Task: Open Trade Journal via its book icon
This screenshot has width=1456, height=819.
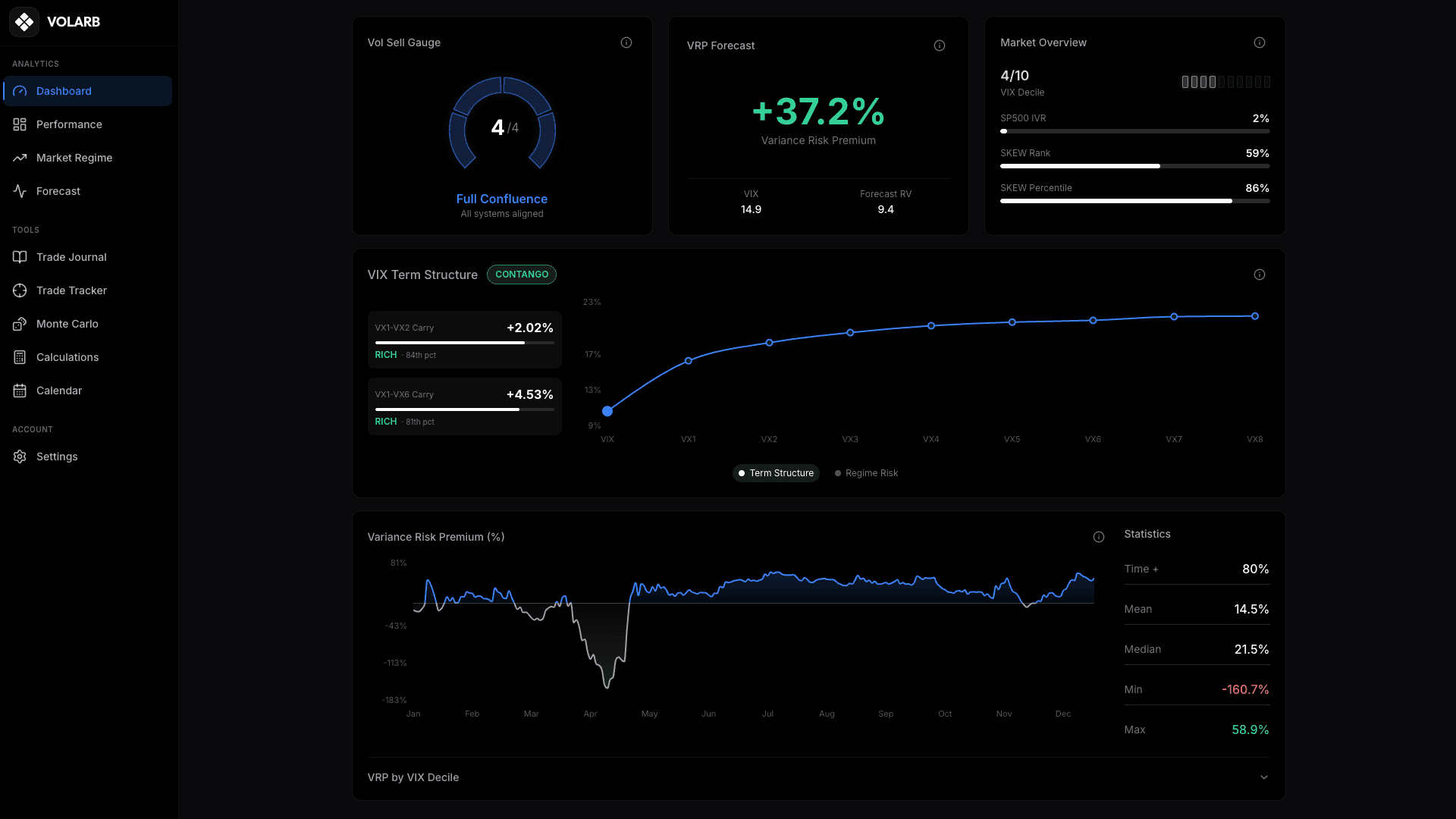Action: 20,257
